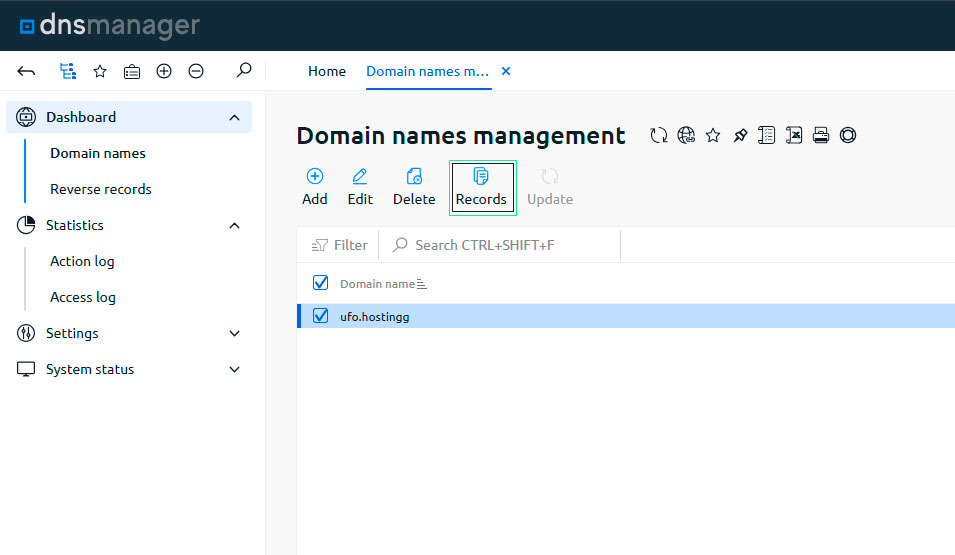Switch to the Home tab

(327, 71)
